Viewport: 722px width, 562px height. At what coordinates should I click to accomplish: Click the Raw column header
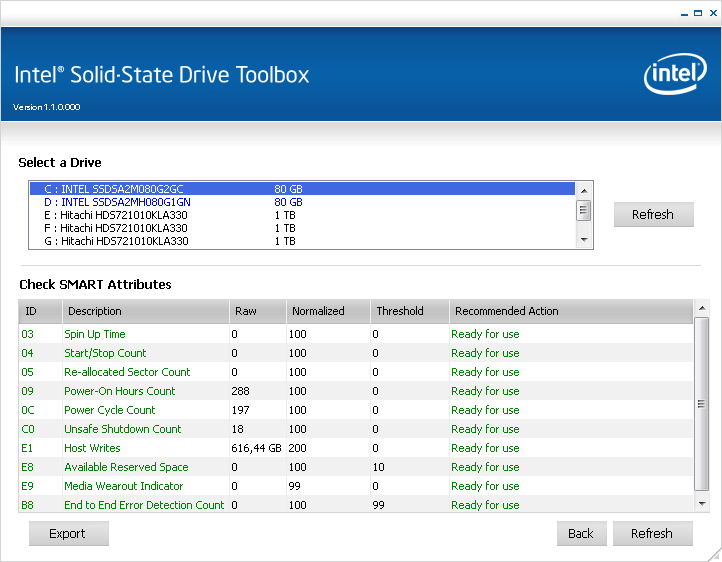click(x=257, y=311)
